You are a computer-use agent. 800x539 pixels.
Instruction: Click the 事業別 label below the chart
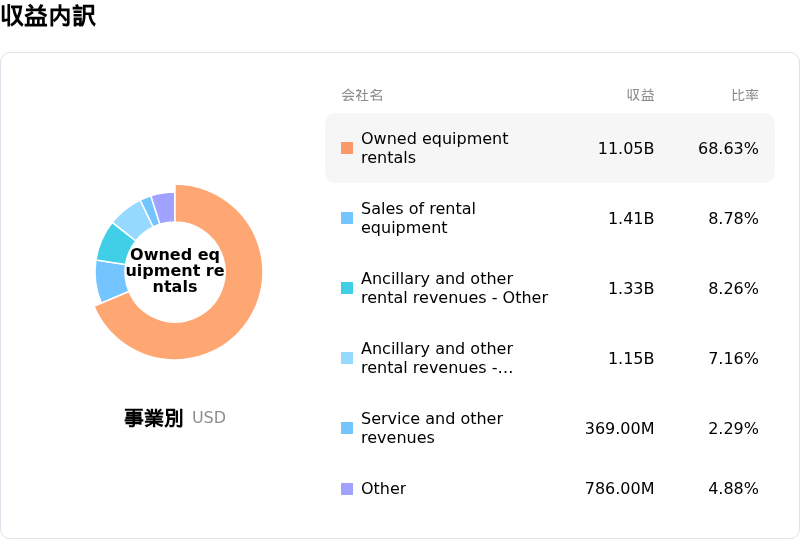pyautogui.click(x=154, y=418)
